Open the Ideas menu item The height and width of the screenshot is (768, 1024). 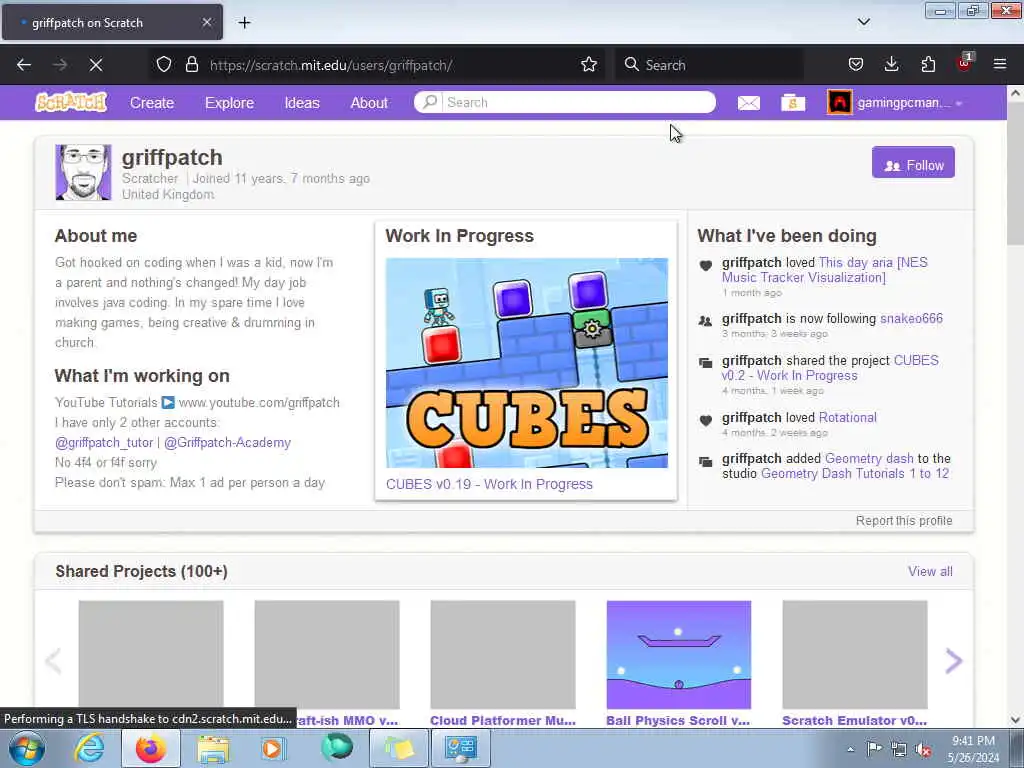pos(302,103)
